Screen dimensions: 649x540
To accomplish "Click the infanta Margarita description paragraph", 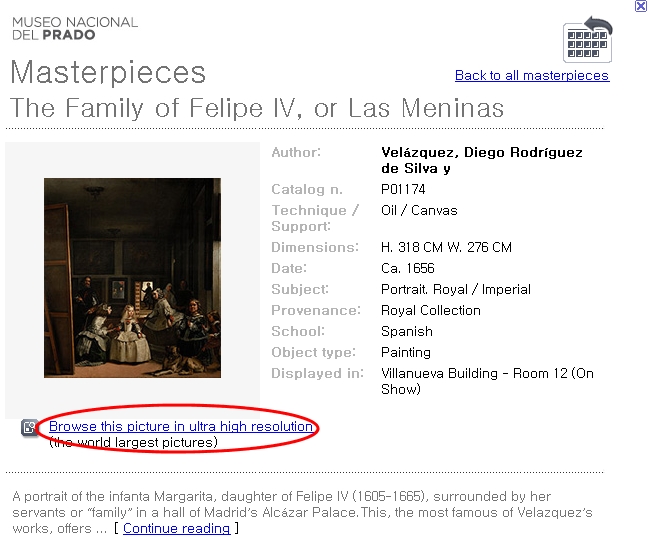I will pos(302,512).
